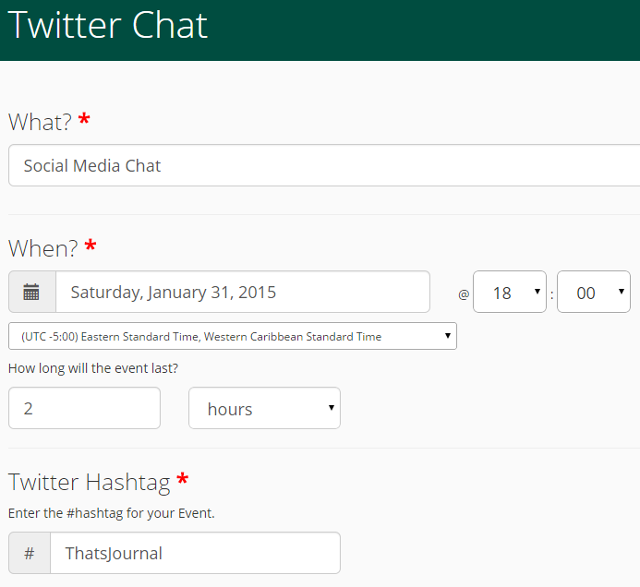
Task: Click the What? heading
Action: pyautogui.click(x=40, y=122)
